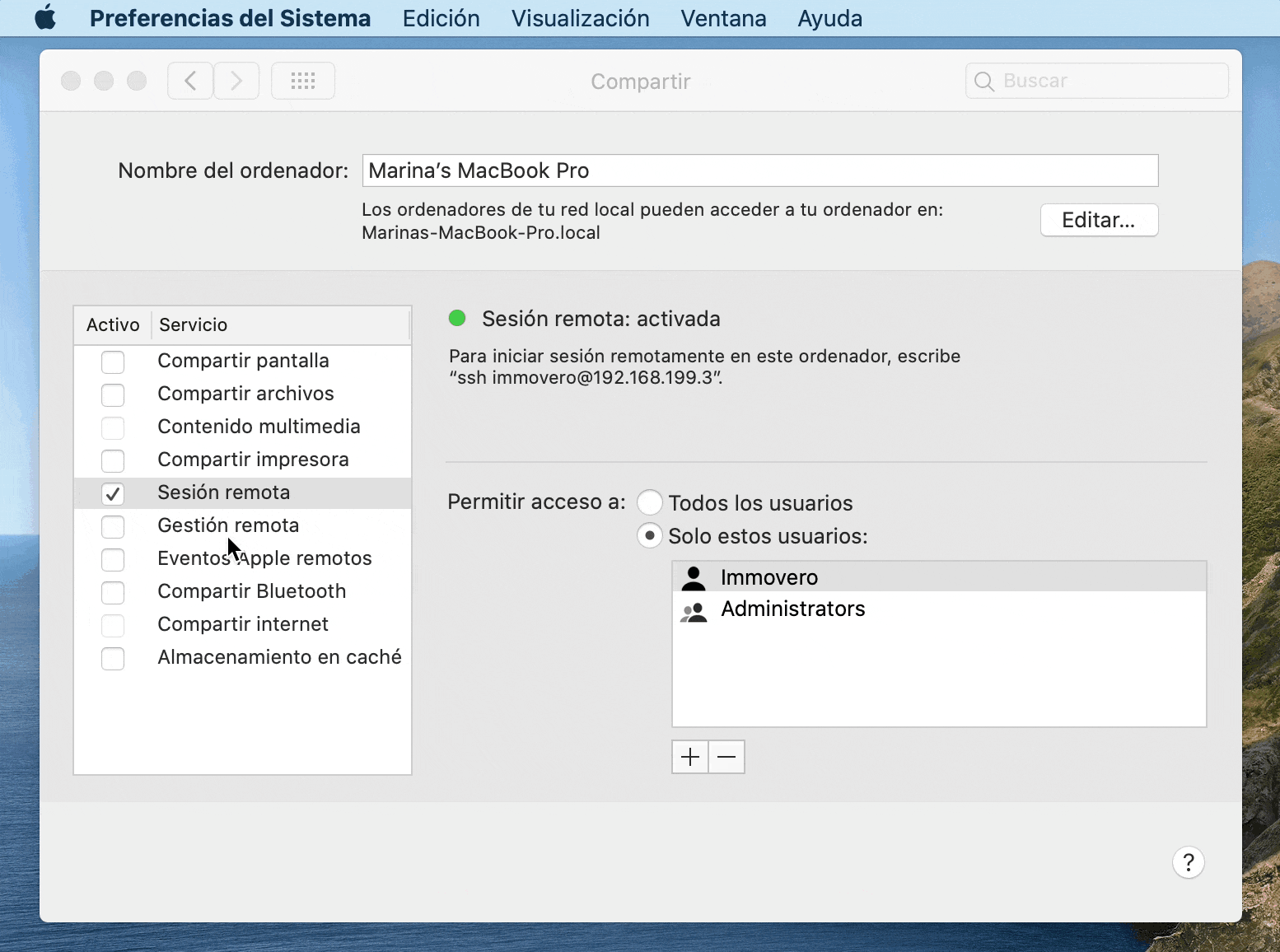This screenshot has width=1280, height=952.
Task: Select Sesión remota service row
Action: tap(242, 493)
